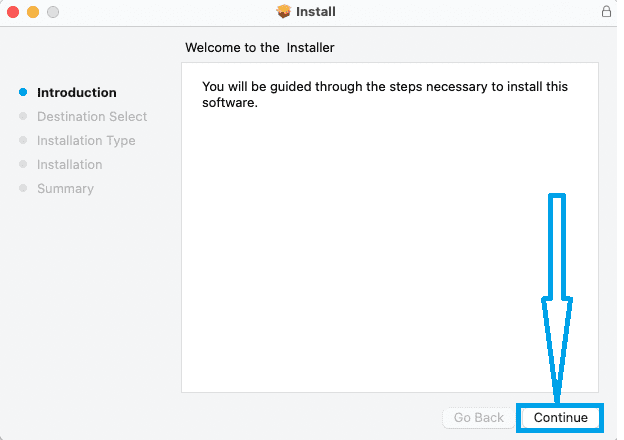Click the blue bullet beside Introduction
Image resolution: width=624 pixels, height=440 pixels.
tap(23, 93)
